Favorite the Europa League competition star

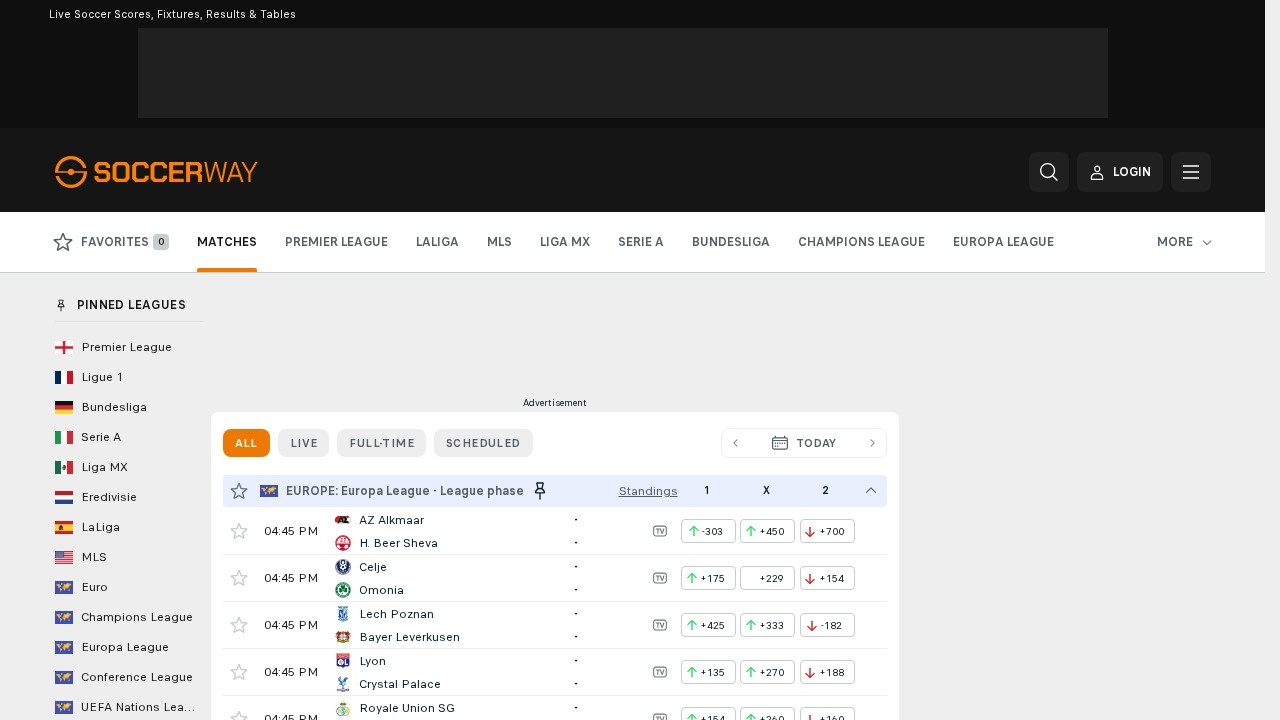coord(239,491)
